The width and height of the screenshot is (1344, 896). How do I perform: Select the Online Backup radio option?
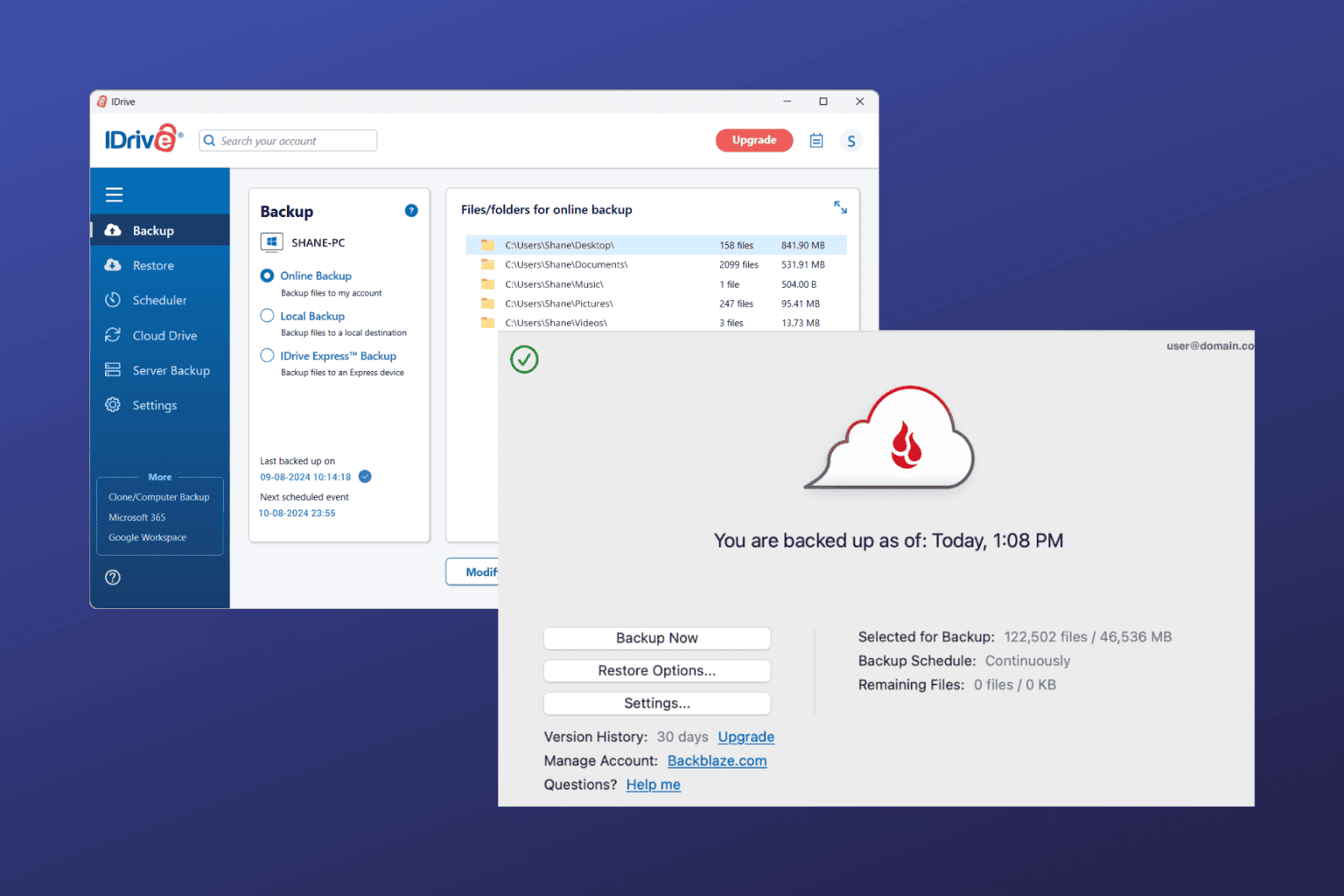(x=267, y=276)
